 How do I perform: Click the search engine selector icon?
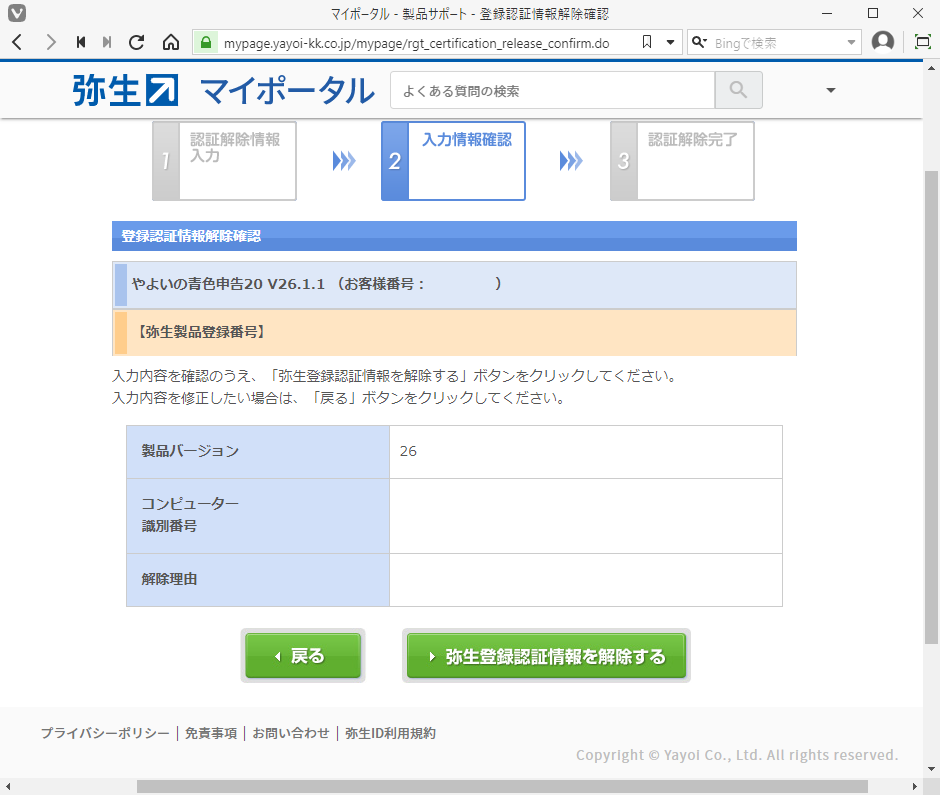pyautogui.click(x=699, y=42)
